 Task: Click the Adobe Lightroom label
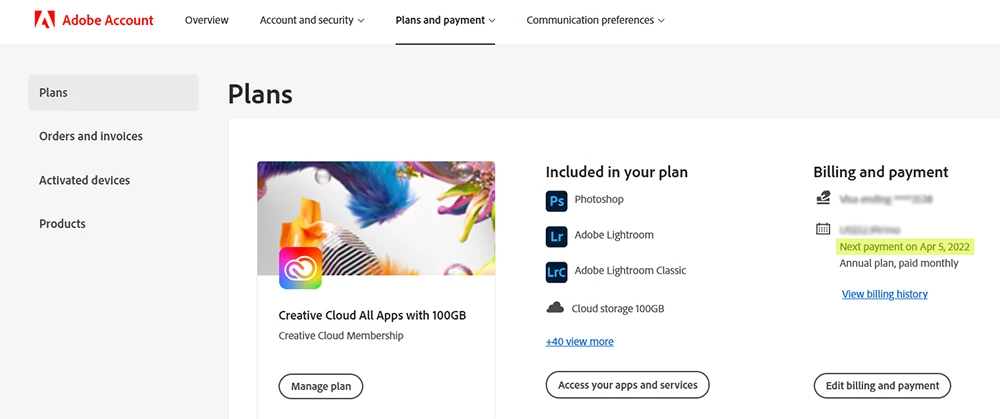pyautogui.click(x=614, y=235)
